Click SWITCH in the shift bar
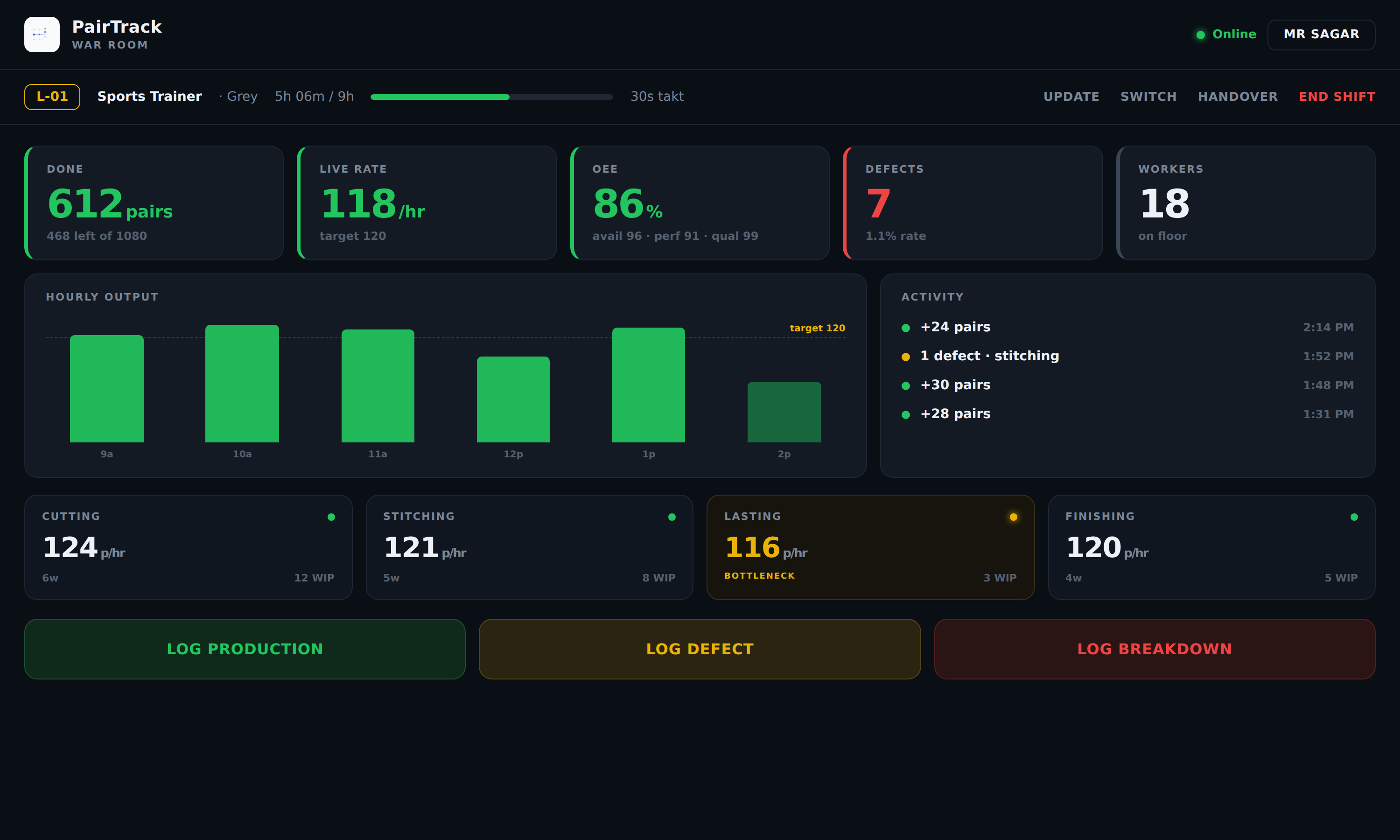Viewport: 1400px width, 840px height. [1148, 97]
